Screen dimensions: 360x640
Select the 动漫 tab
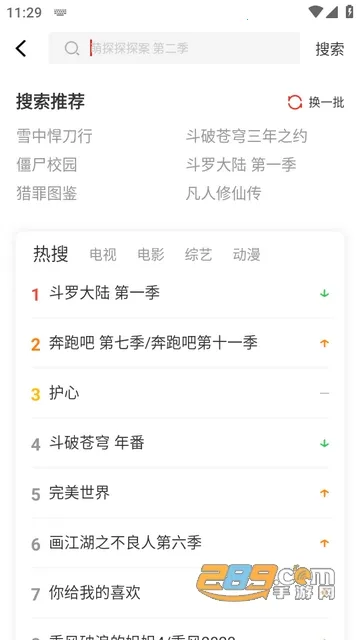coord(247,255)
